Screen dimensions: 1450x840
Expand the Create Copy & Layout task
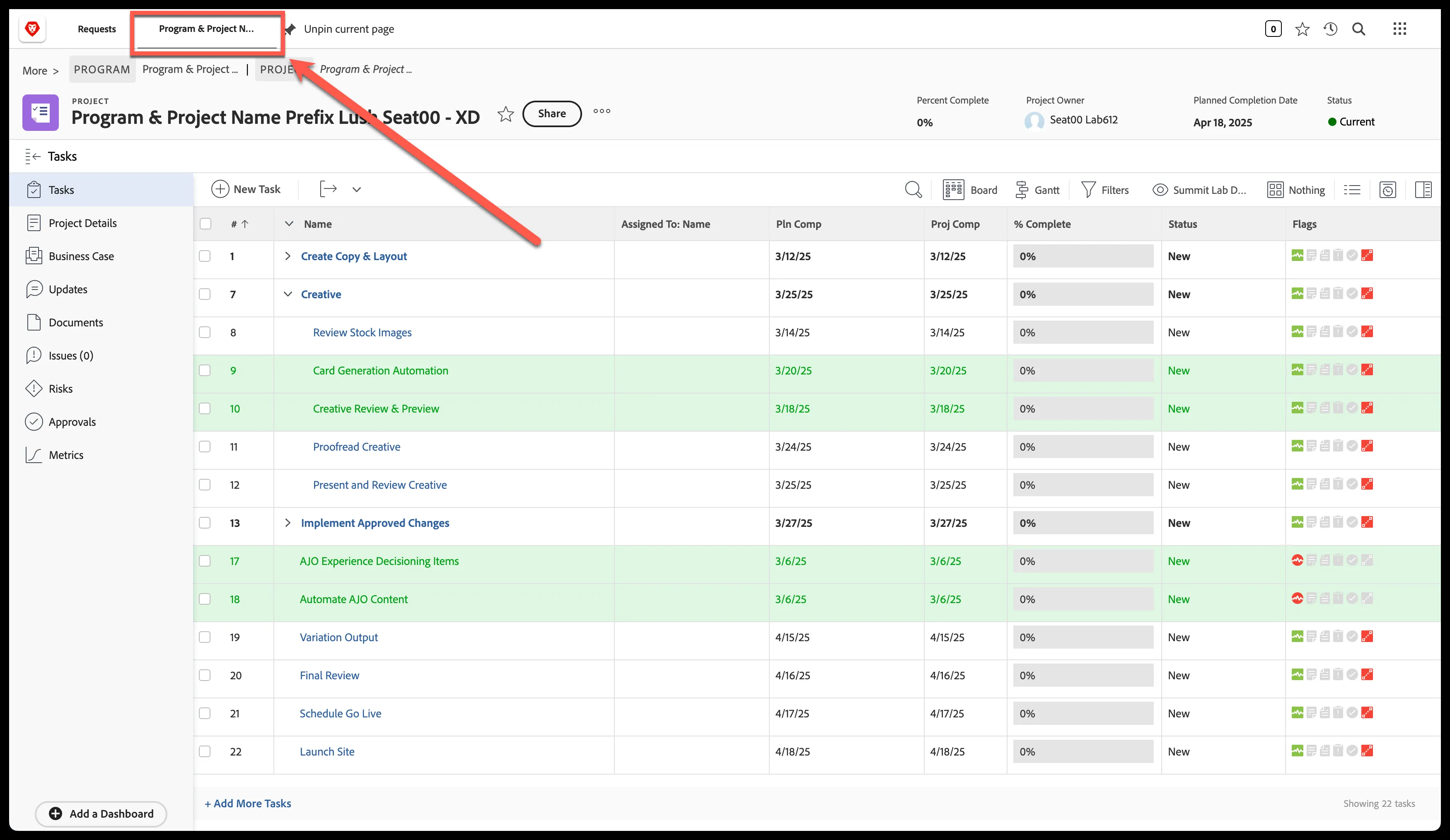(x=288, y=256)
